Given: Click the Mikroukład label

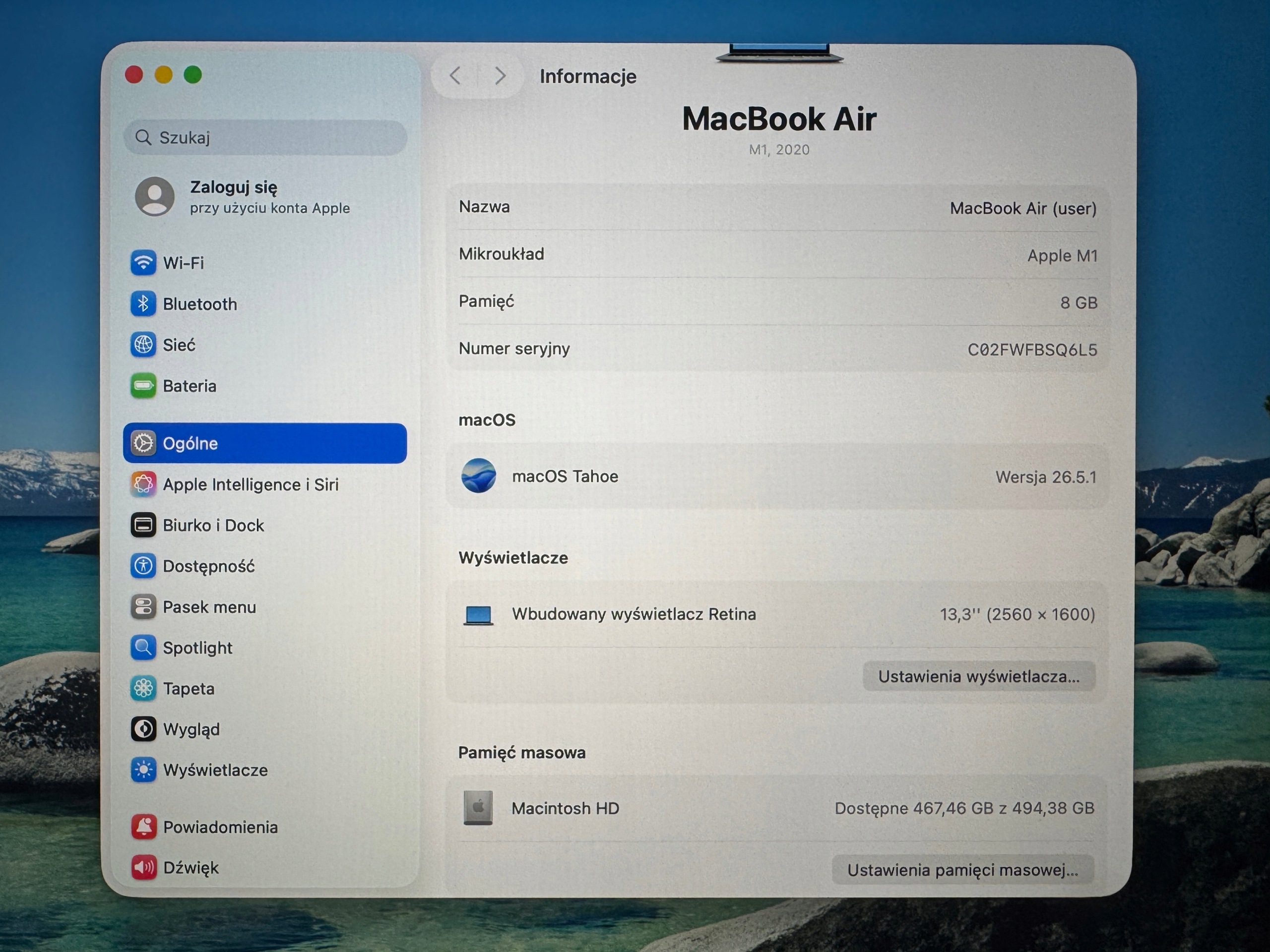Looking at the screenshot, I should click(501, 254).
